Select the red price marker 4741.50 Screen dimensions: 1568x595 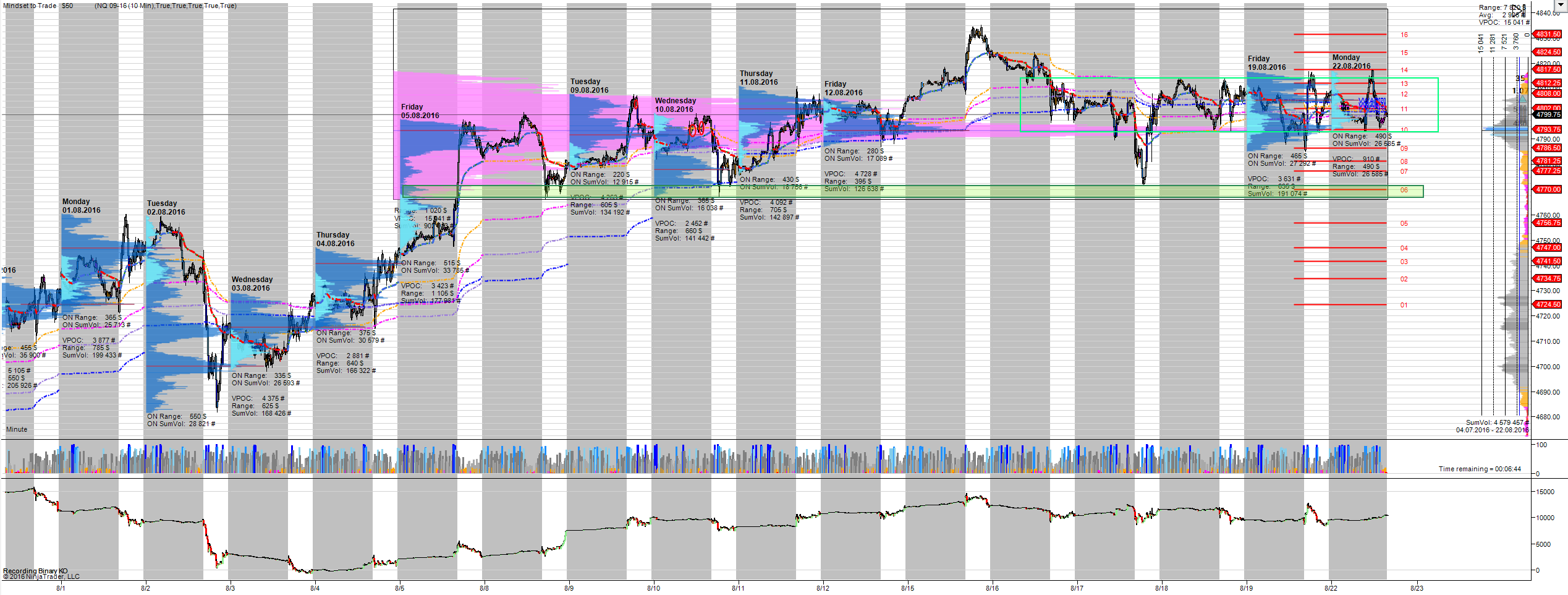point(1548,261)
